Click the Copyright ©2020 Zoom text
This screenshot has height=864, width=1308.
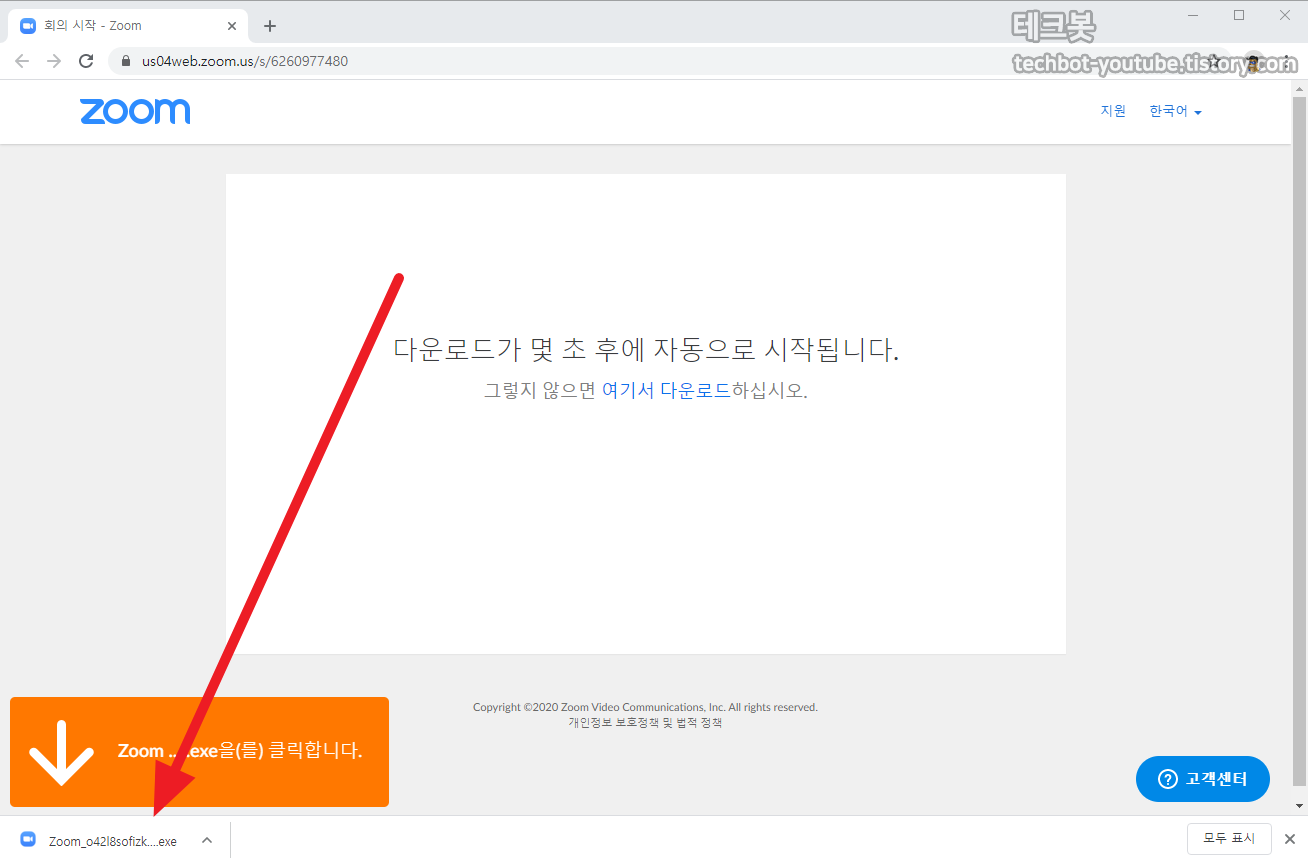coord(645,707)
